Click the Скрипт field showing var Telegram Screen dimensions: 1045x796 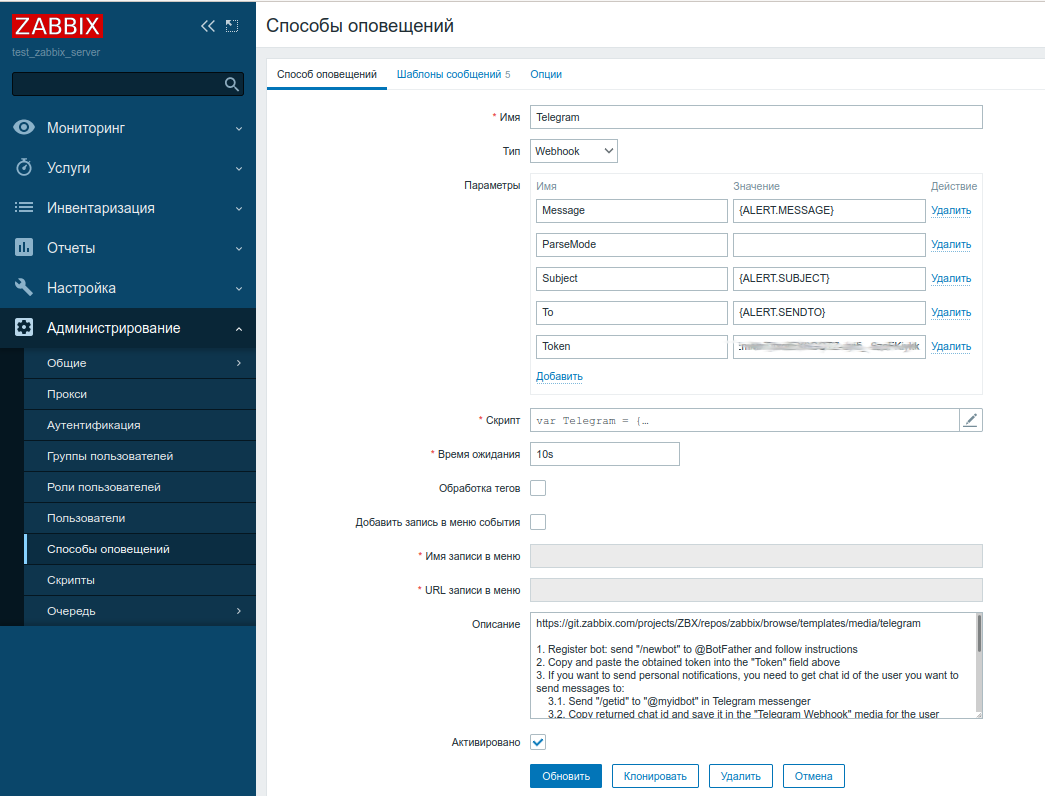click(x=744, y=420)
